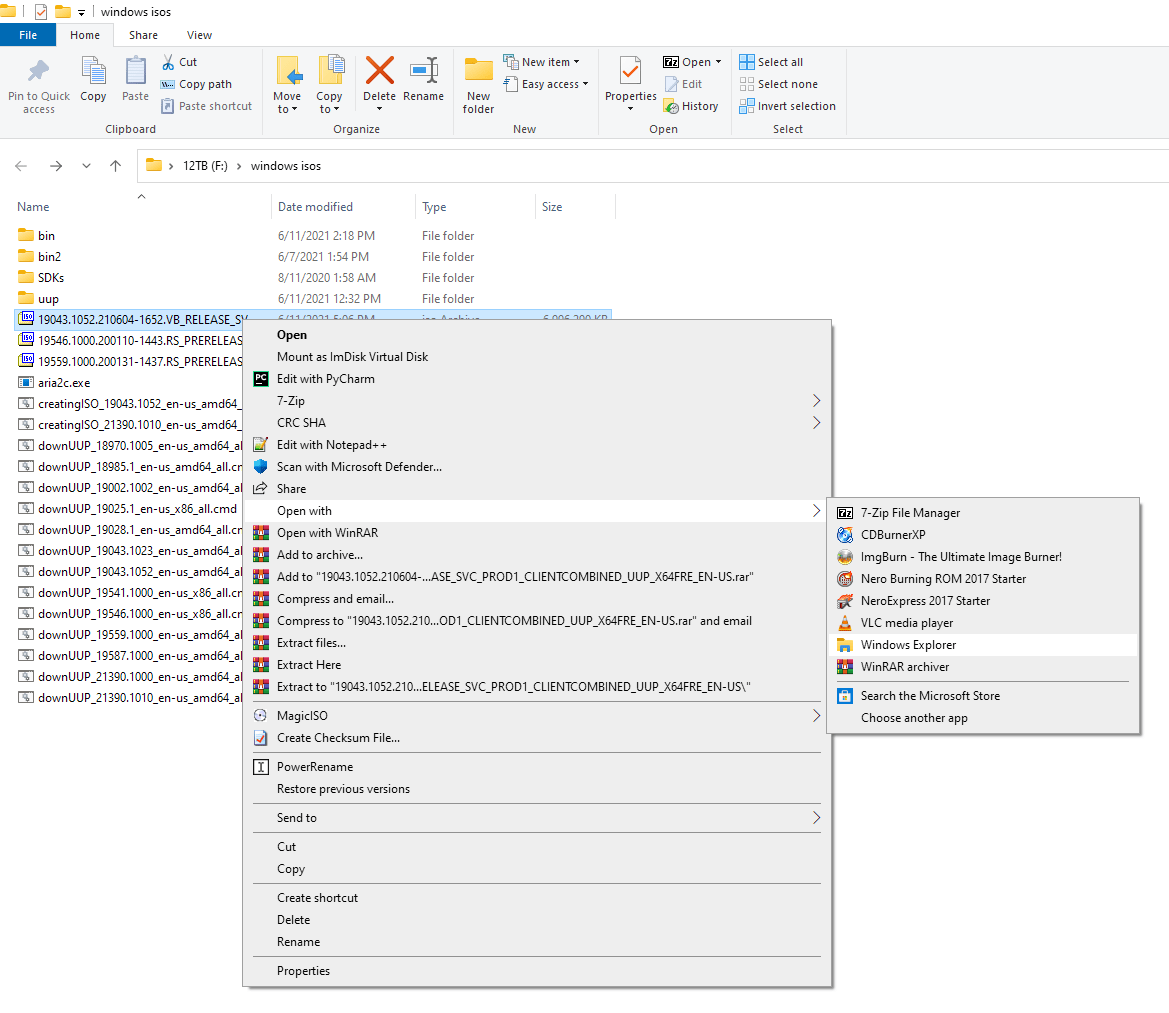Select Nero Burning ROM 2017 Starter

coord(942,579)
